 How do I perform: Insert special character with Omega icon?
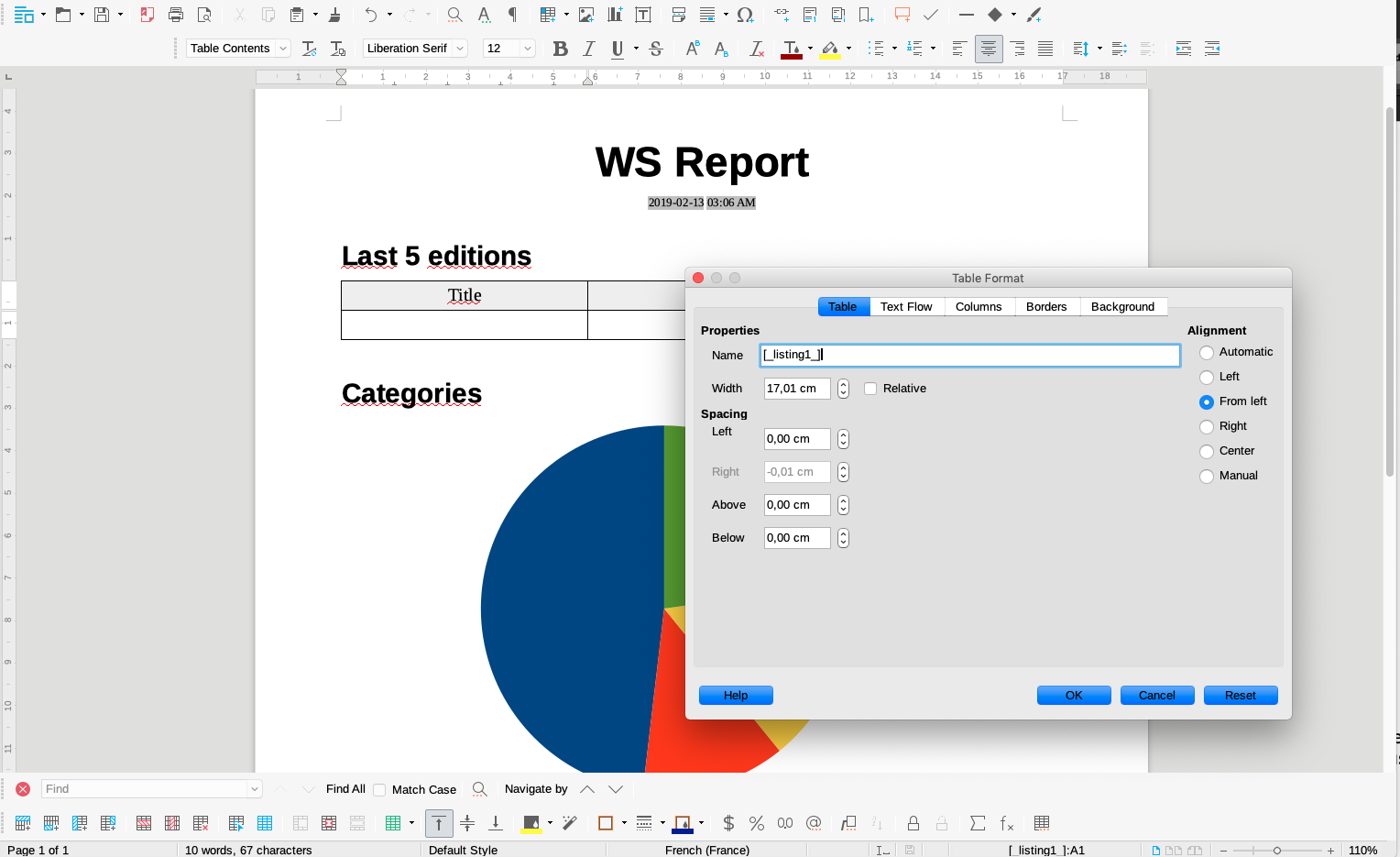coord(745,15)
